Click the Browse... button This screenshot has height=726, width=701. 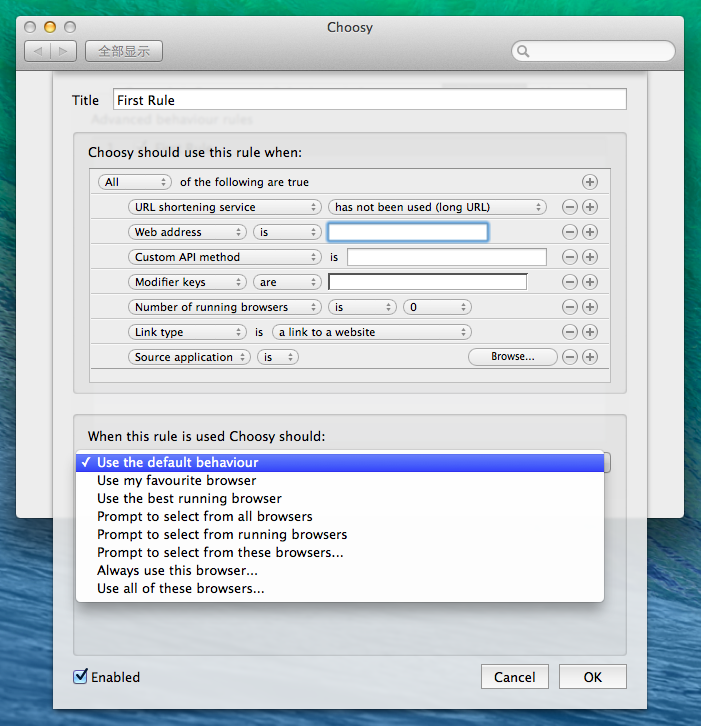(512, 357)
